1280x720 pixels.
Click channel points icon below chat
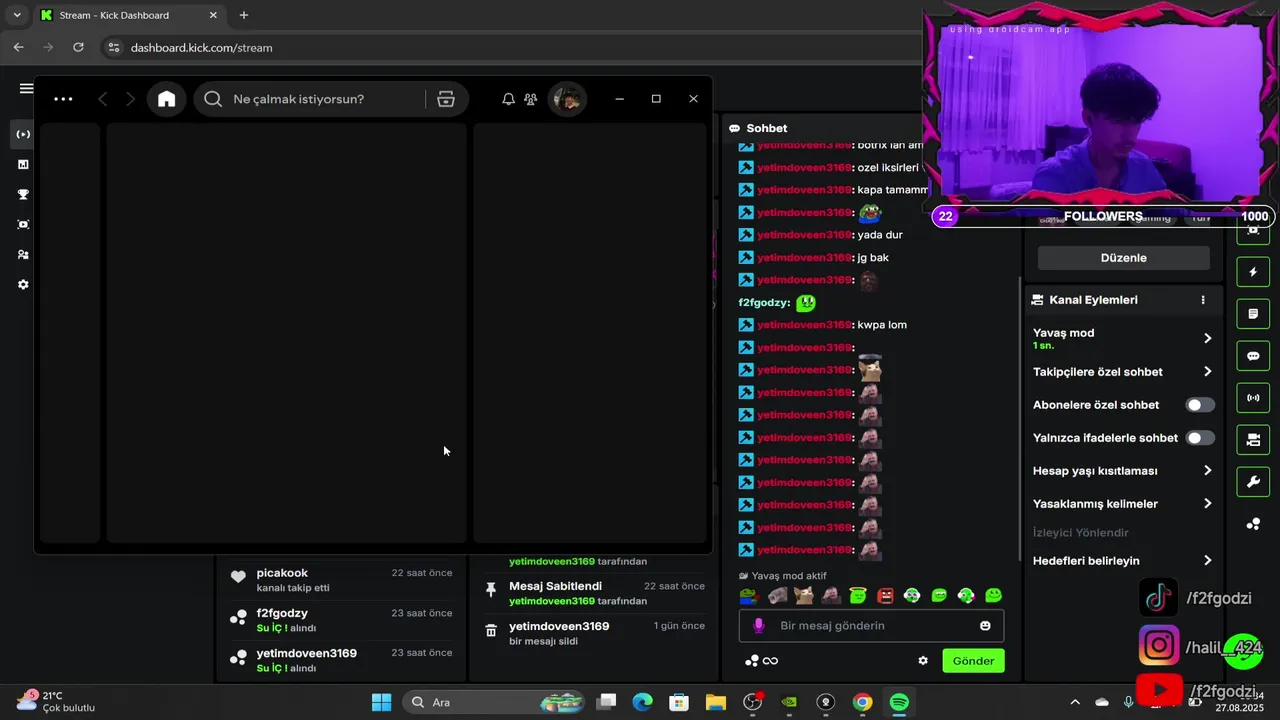752,661
